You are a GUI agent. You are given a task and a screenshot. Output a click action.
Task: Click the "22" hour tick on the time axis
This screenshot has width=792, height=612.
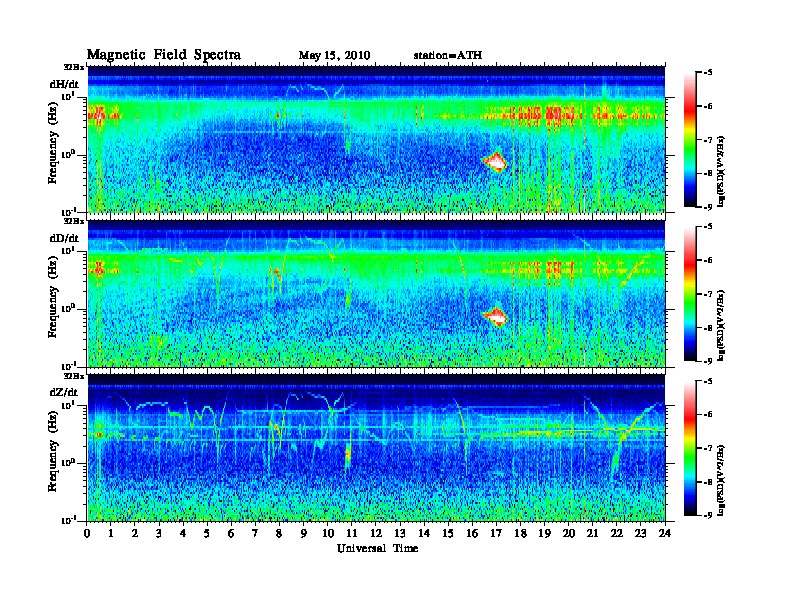click(x=617, y=533)
